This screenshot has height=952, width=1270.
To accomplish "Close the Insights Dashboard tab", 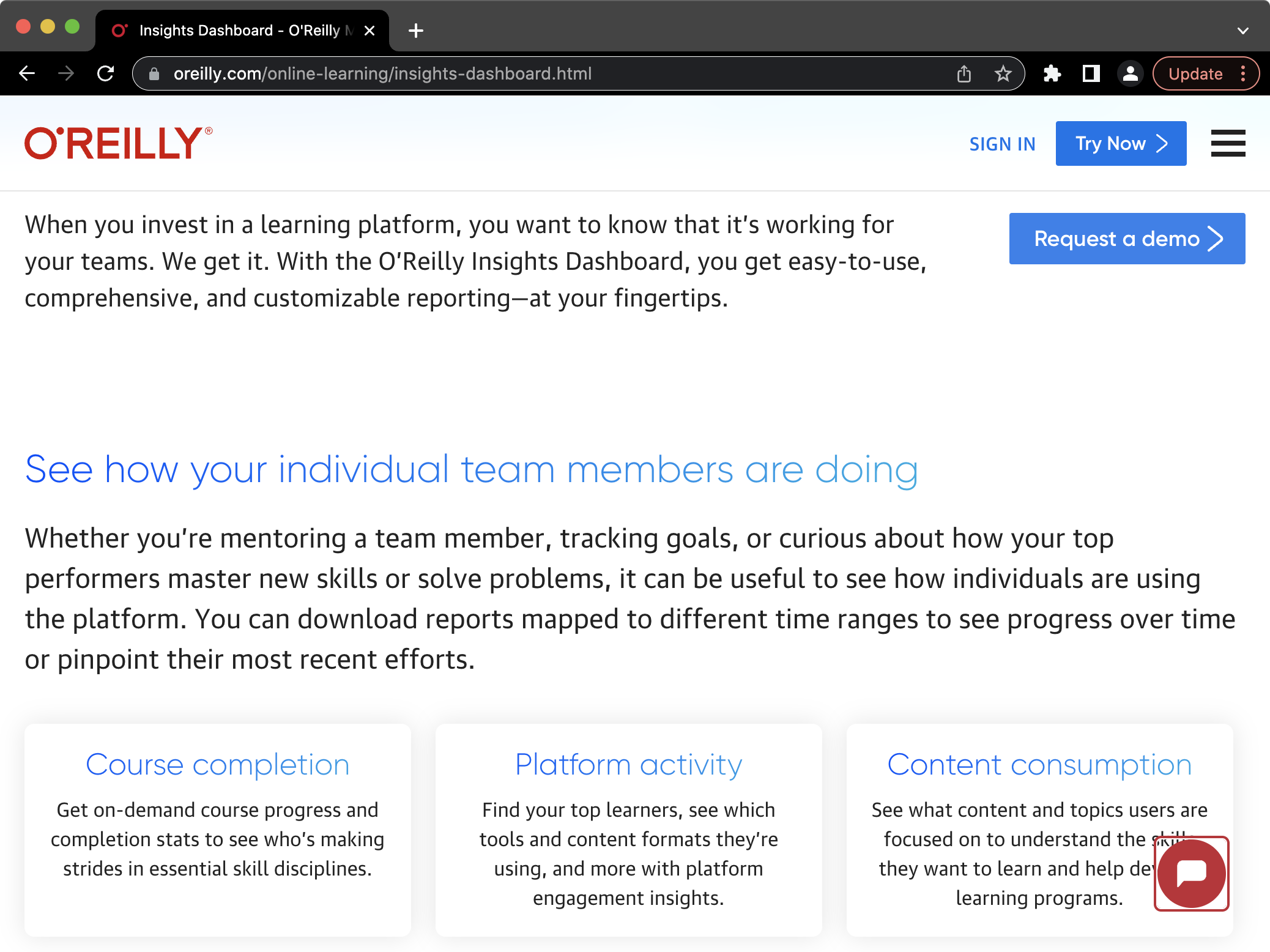I will pyautogui.click(x=369, y=31).
